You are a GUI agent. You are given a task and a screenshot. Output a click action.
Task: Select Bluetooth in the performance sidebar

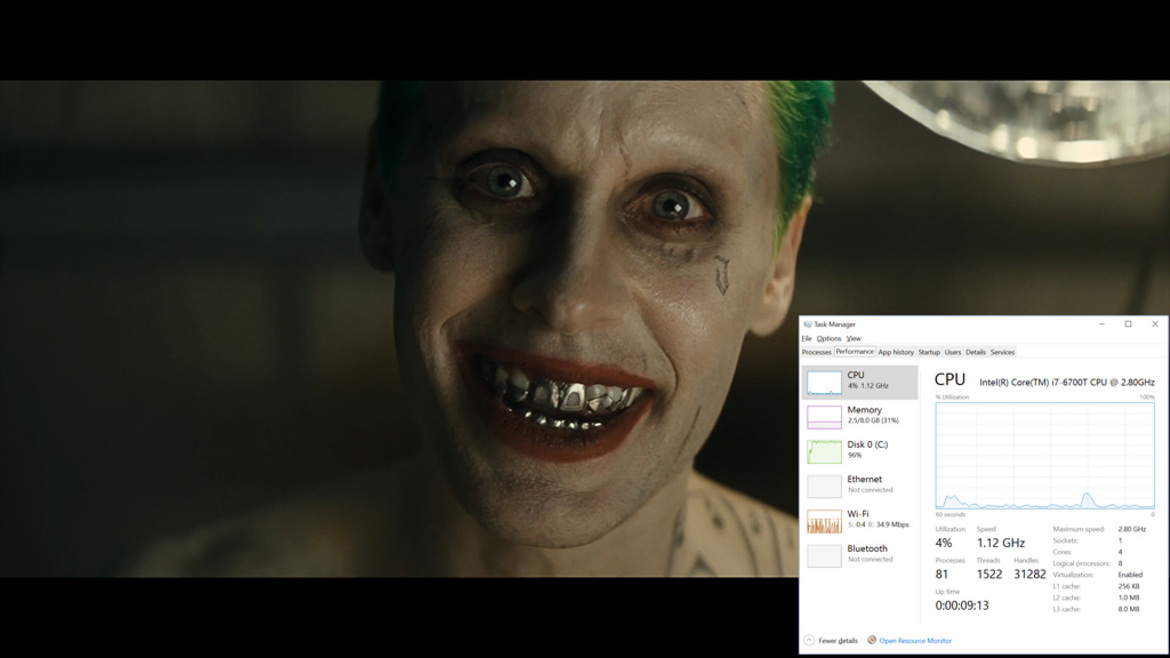tap(860, 555)
